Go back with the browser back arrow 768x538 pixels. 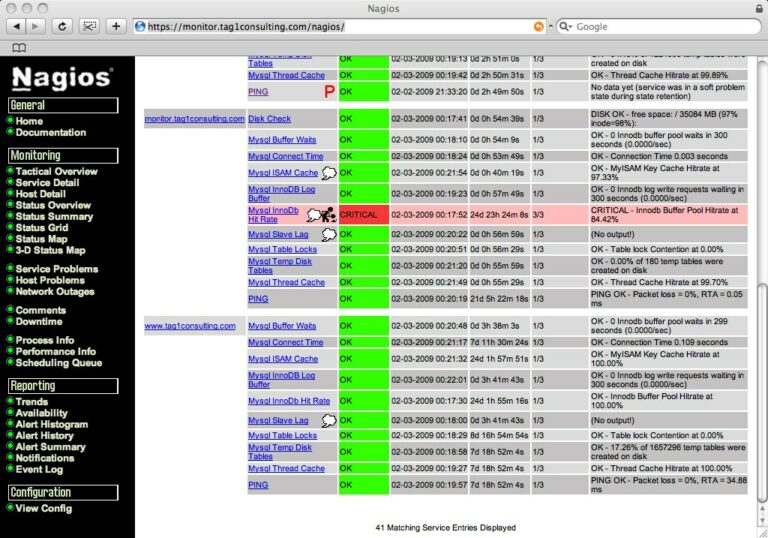pos(16,26)
